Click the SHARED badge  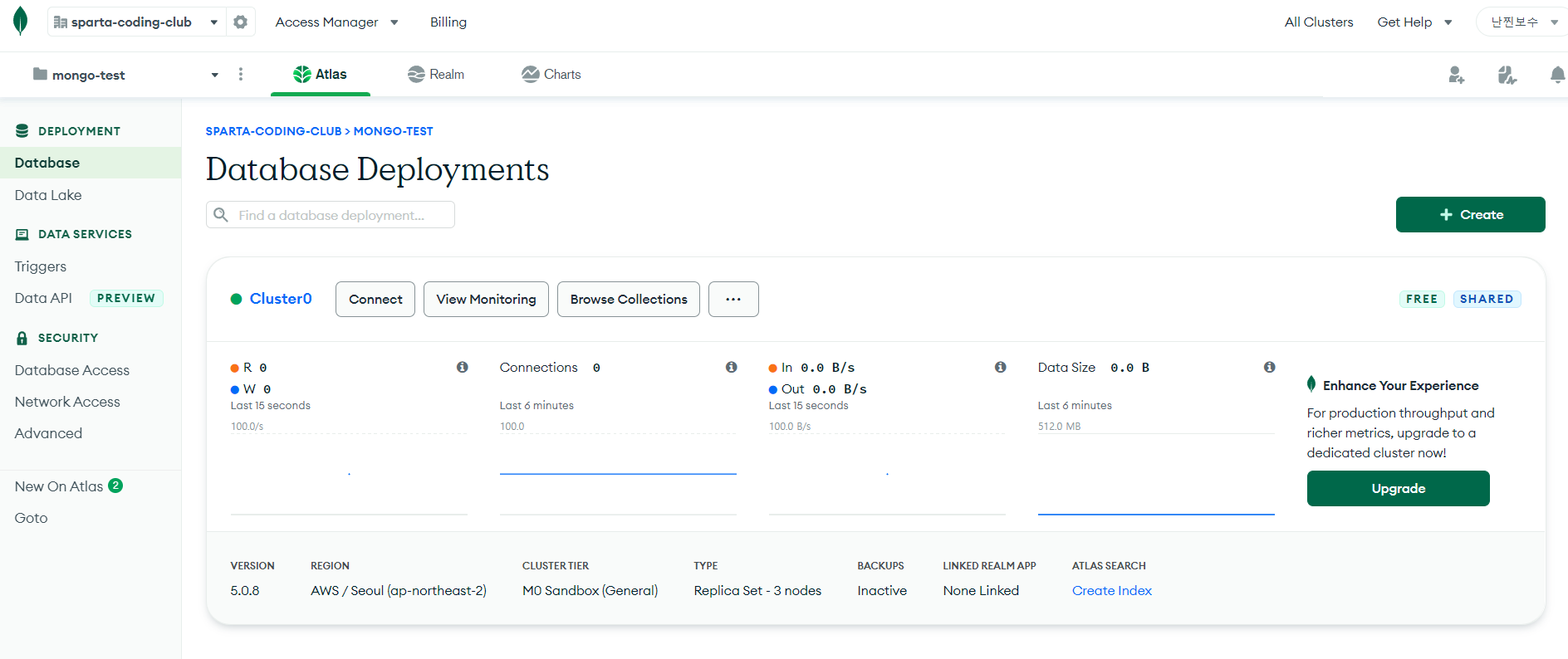click(x=1487, y=299)
